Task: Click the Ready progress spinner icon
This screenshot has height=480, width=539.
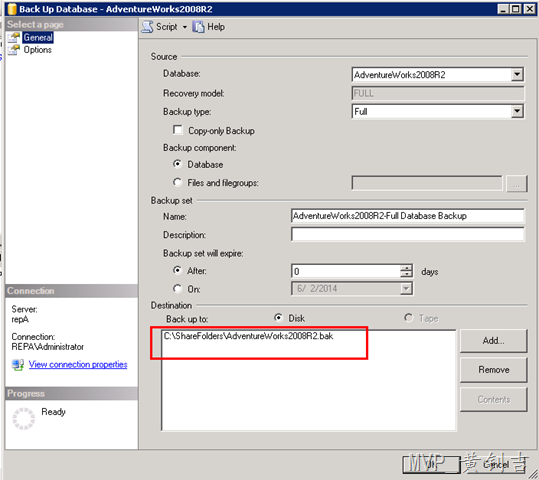Action: click(24, 418)
